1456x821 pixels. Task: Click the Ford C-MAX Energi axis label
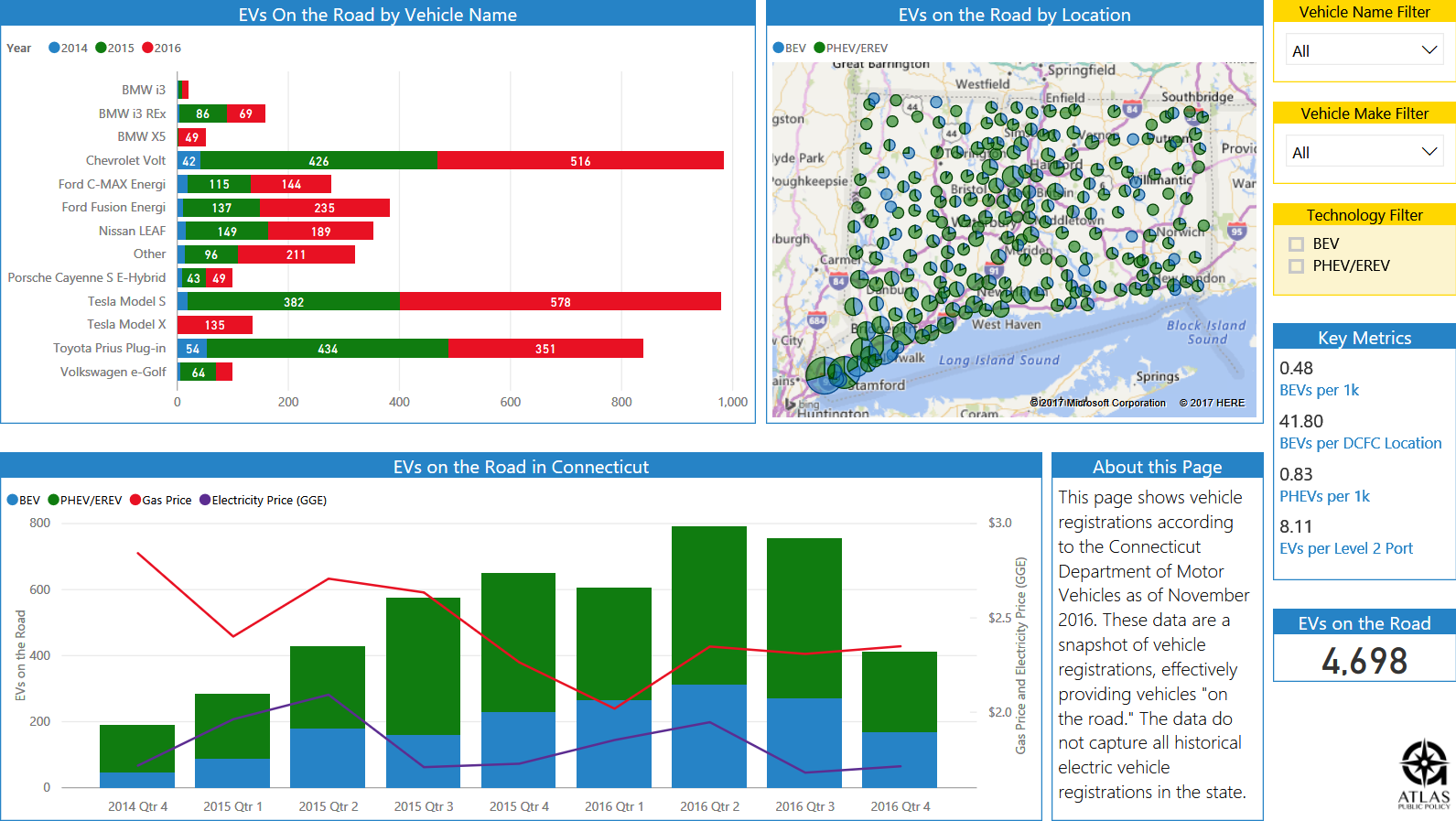point(112,184)
